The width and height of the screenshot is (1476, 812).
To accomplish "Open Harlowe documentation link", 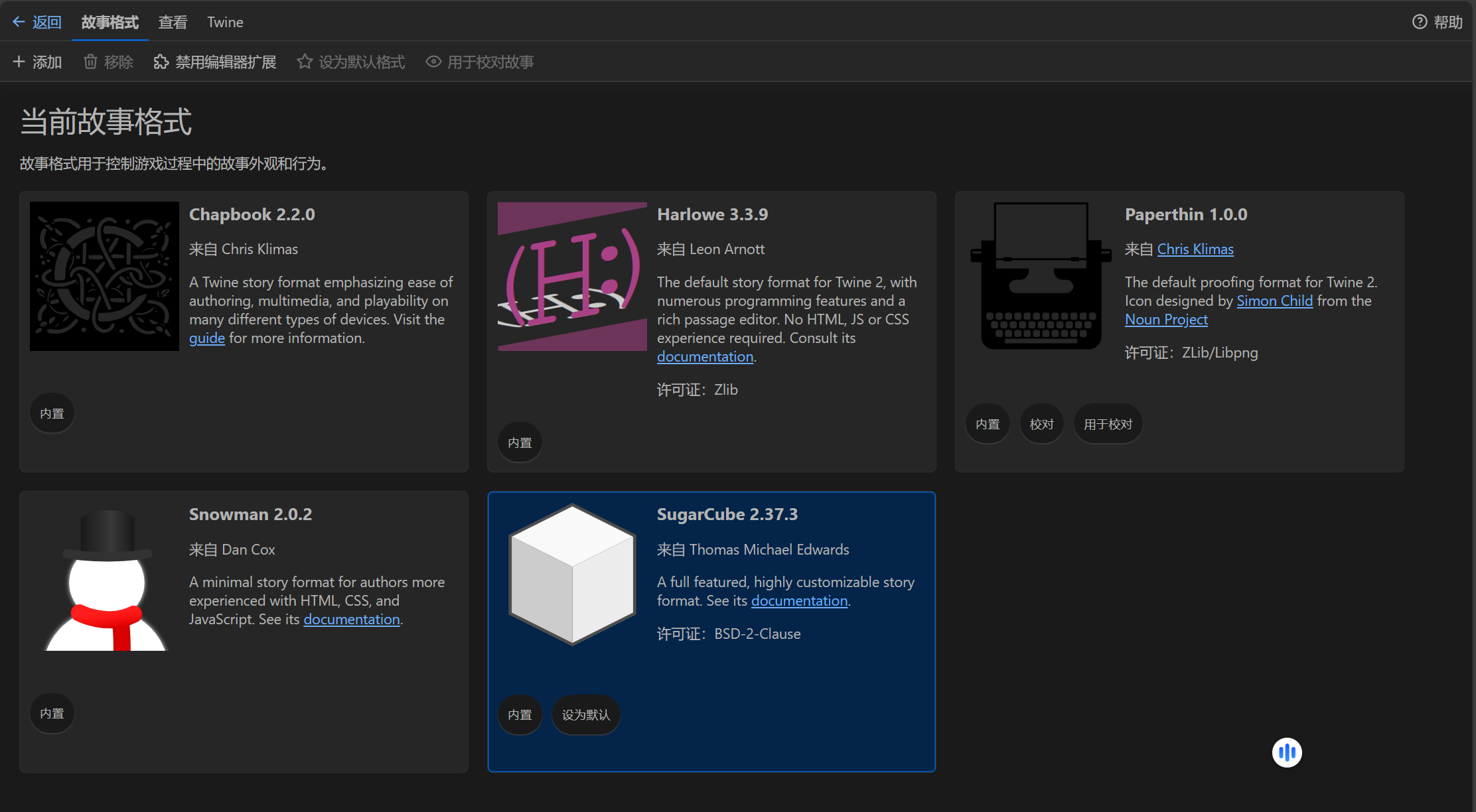I will 705,357.
